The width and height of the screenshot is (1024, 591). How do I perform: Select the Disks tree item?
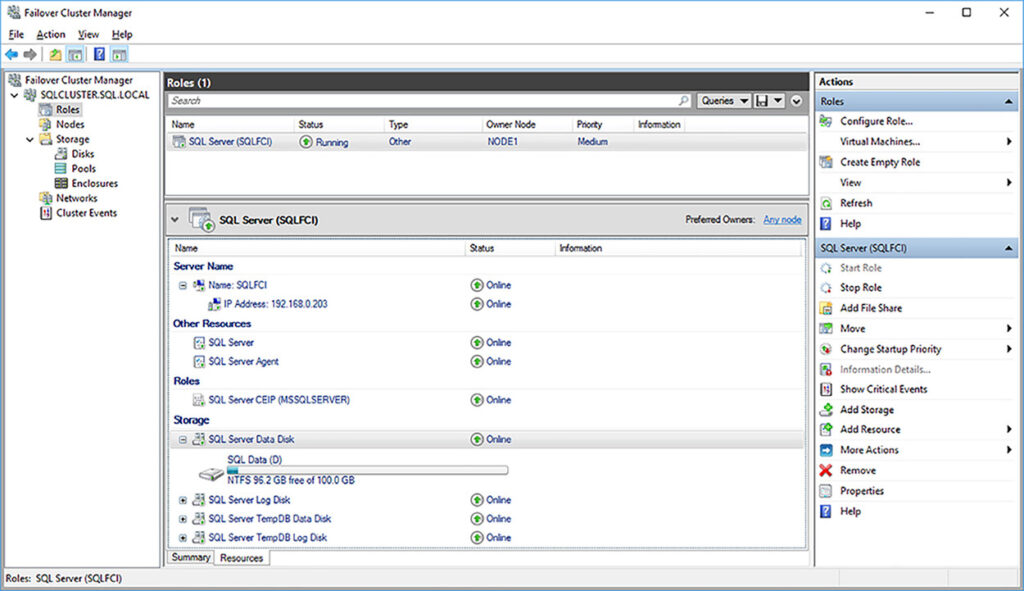click(x=82, y=154)
